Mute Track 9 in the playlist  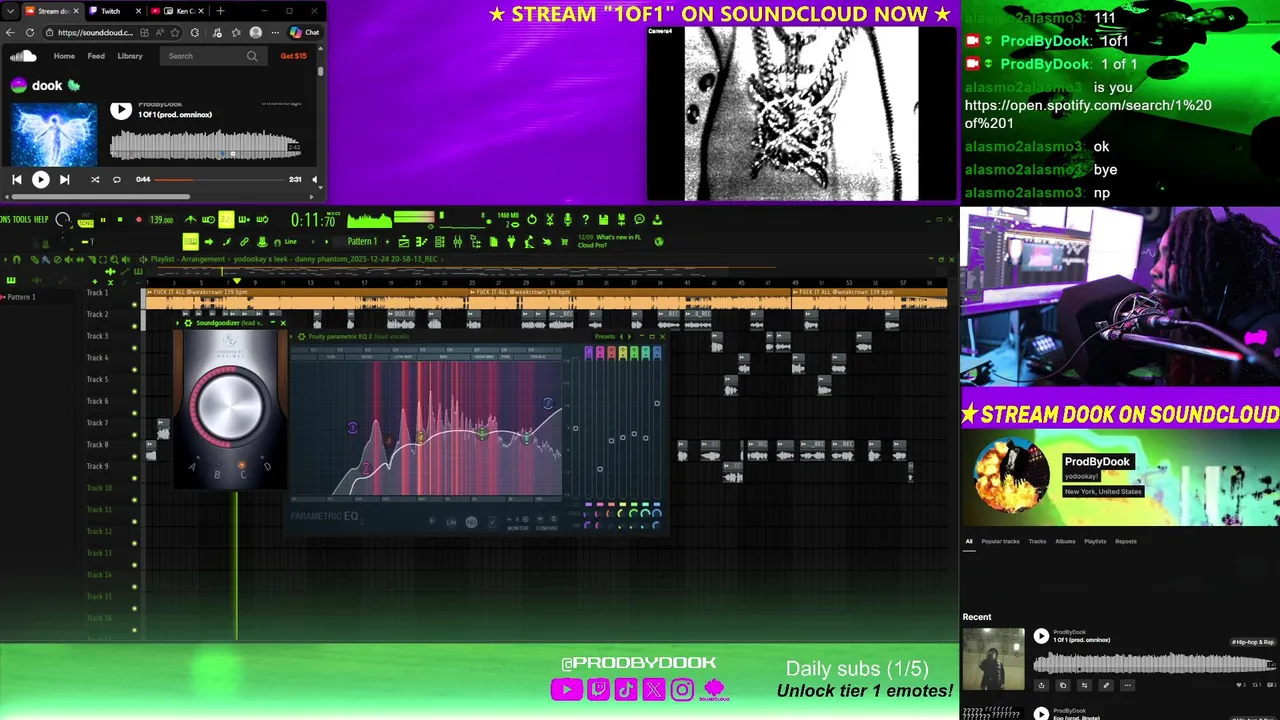134,478
